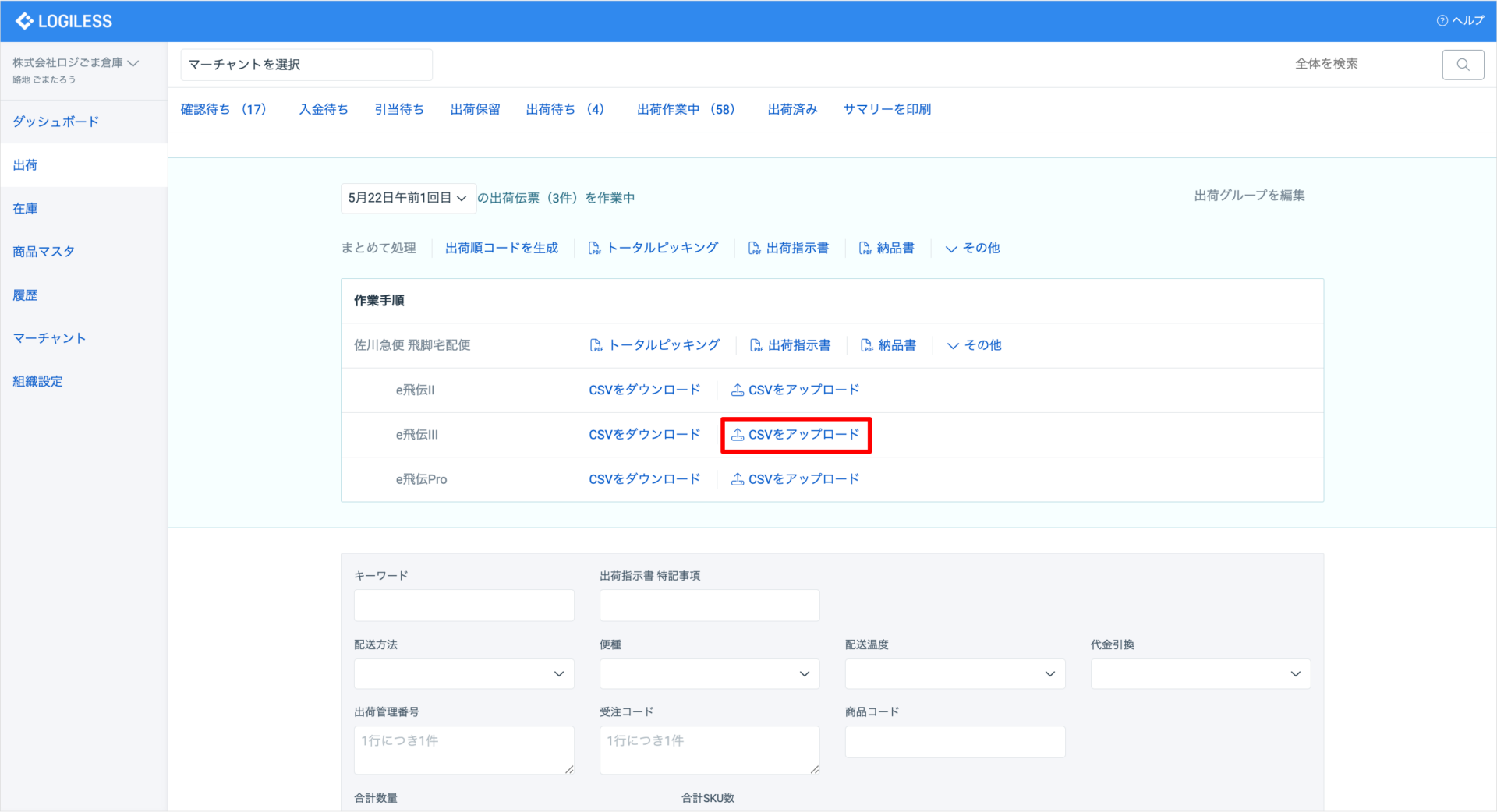Screen dimensions: 1497x812
Task: Click the top shipping instruction PDF icon
Action: point(754,248)
